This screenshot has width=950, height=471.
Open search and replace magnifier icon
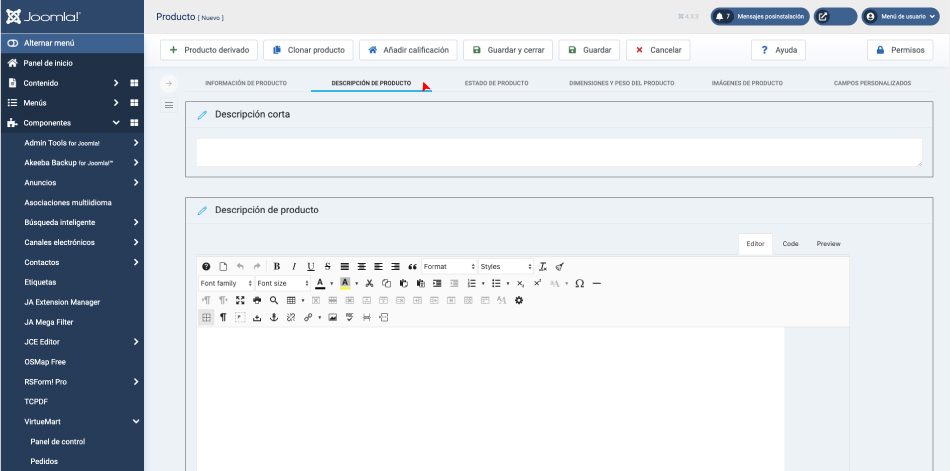click(274, 300)
